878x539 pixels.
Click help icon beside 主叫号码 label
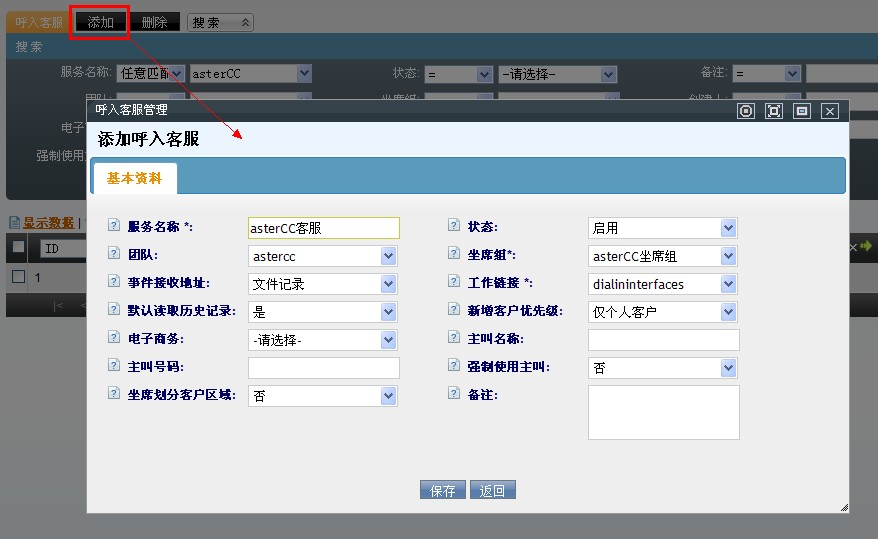(x=114, y=367)
